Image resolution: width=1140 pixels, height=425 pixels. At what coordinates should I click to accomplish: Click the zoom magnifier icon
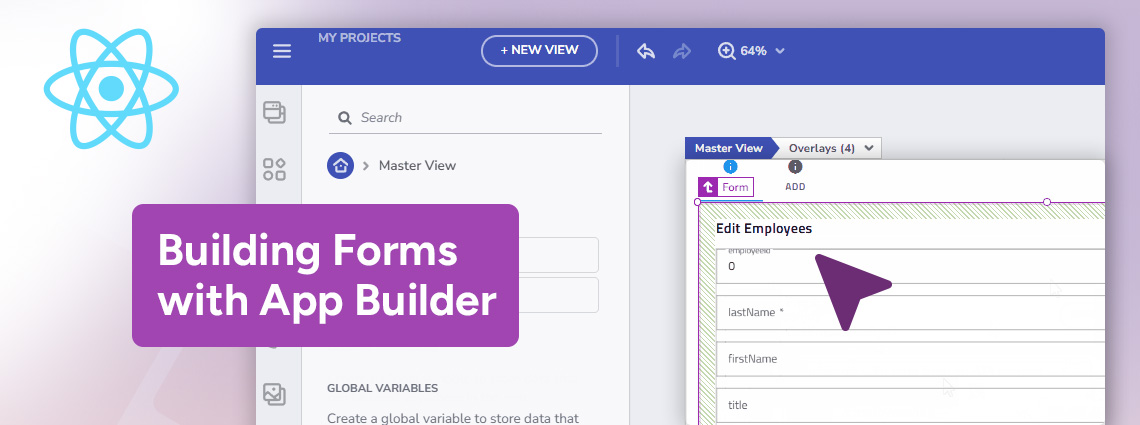727,51
